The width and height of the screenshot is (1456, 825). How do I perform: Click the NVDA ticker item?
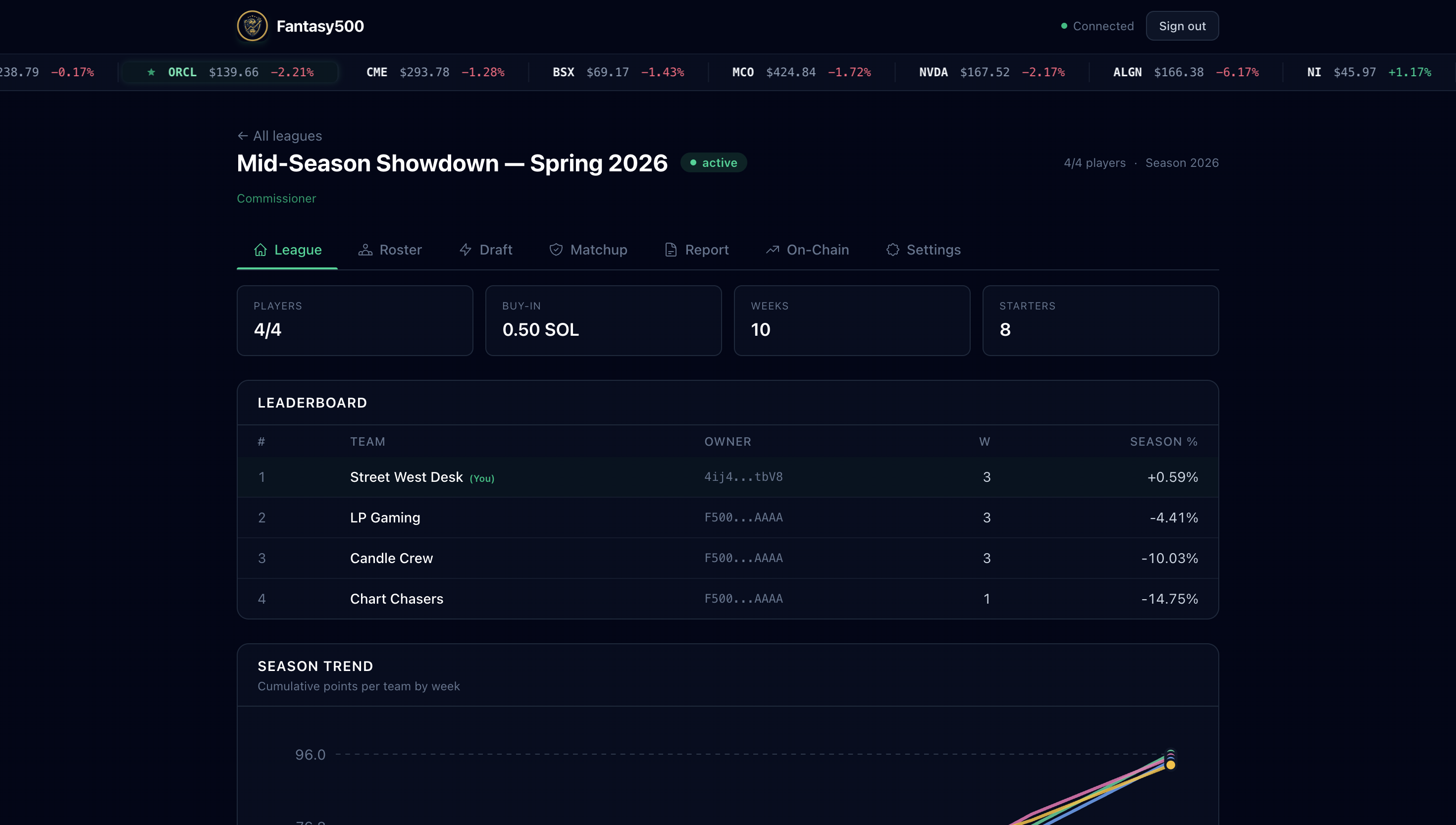(x=991, y=72)
